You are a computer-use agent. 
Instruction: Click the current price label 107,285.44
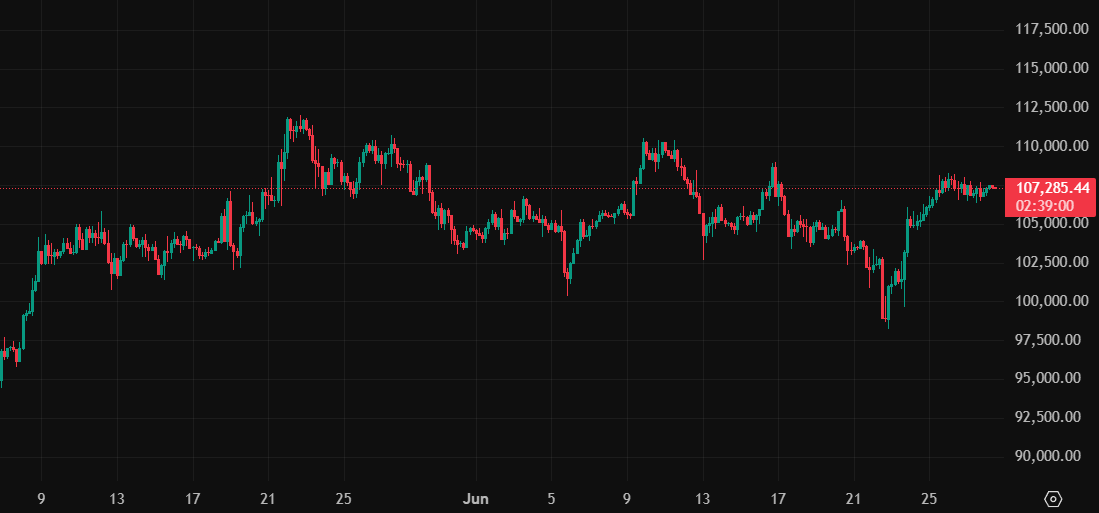tap(1052, 188)
